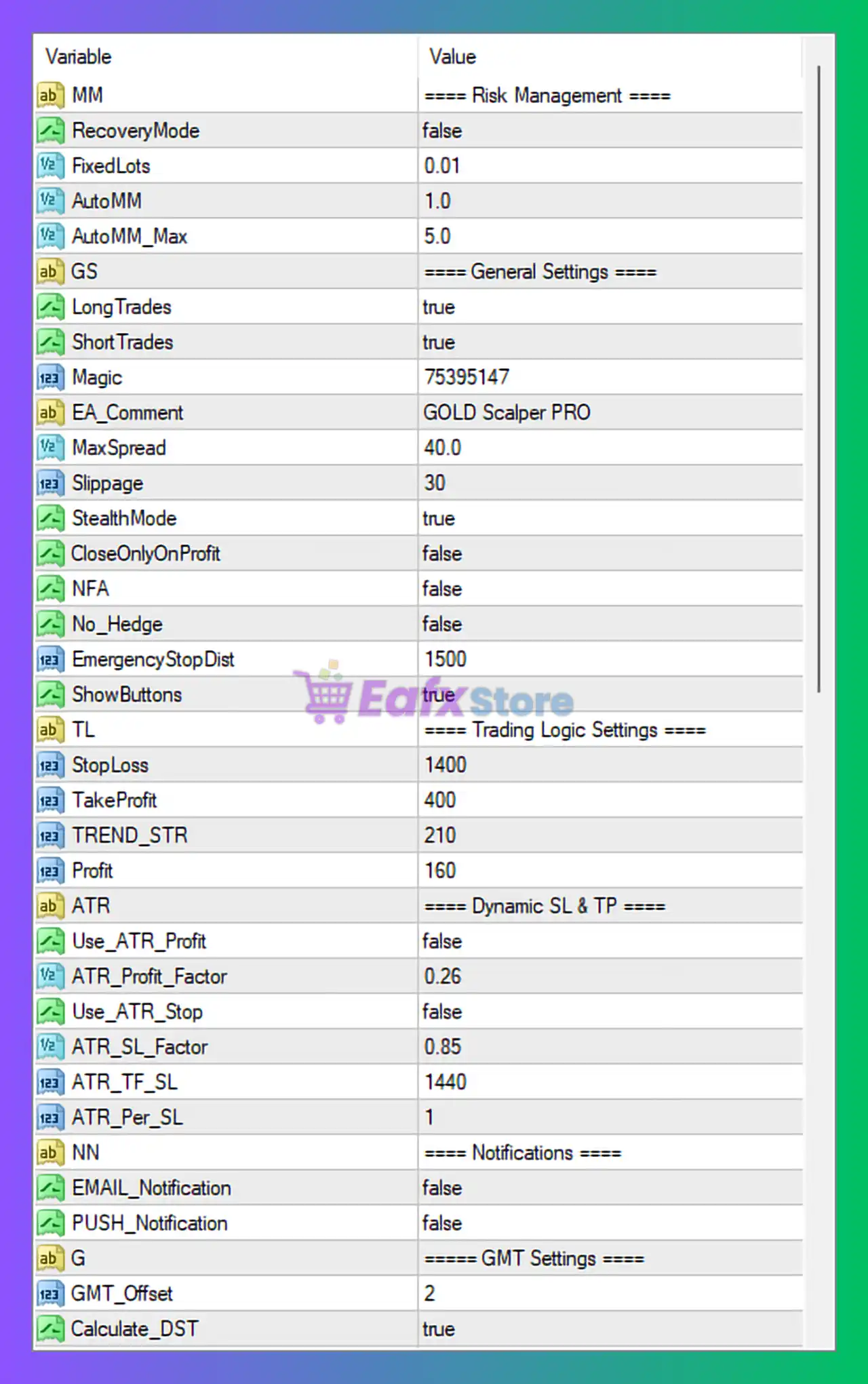Toggle the CloseOnlyOnProfit false value

442,554
